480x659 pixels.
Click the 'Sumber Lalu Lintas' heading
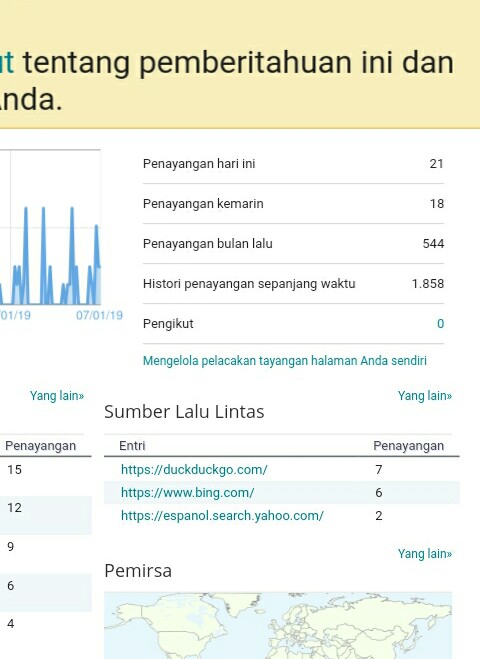click(x=184, y=412)
